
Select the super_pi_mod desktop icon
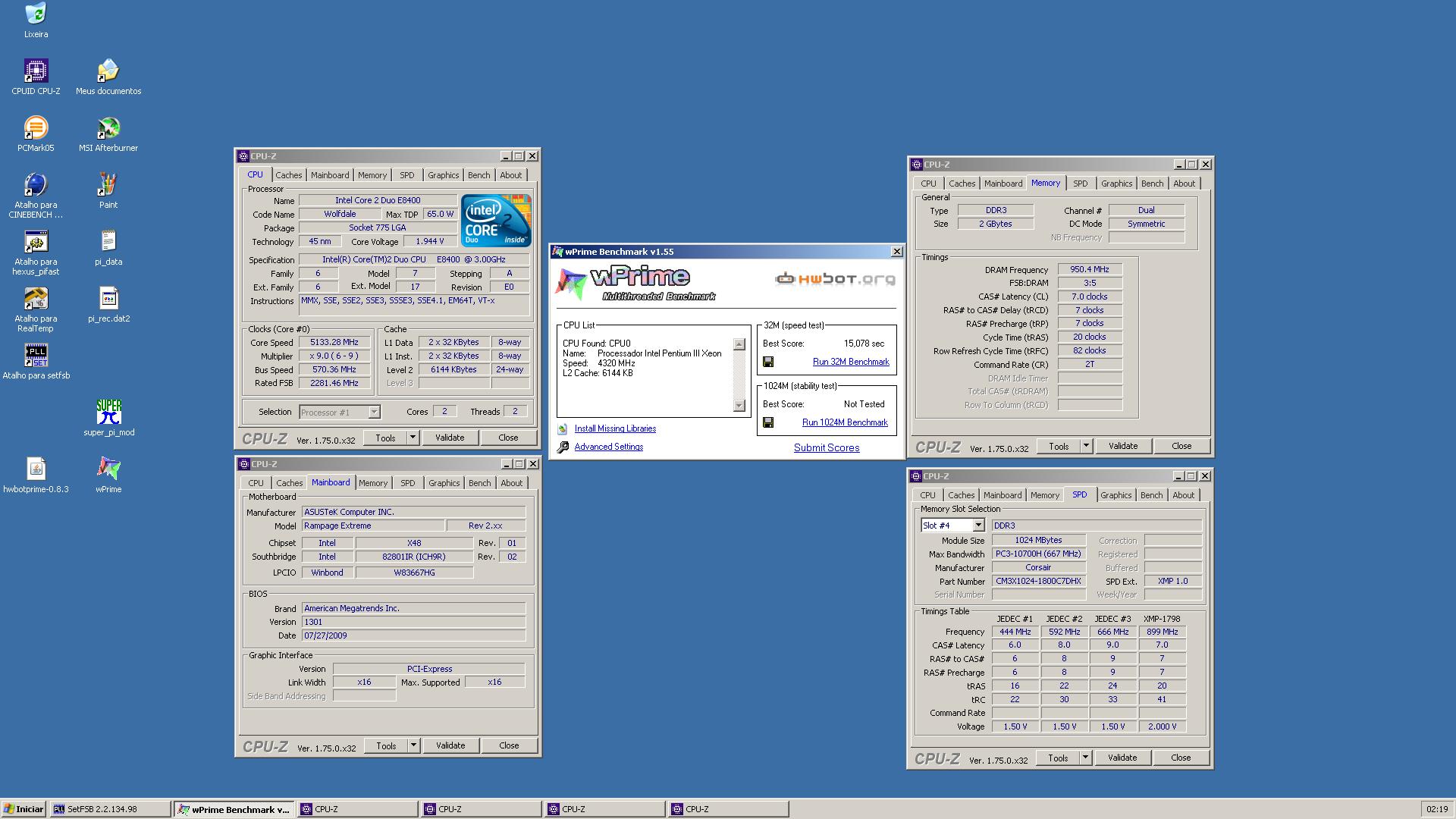click(108, 412)
